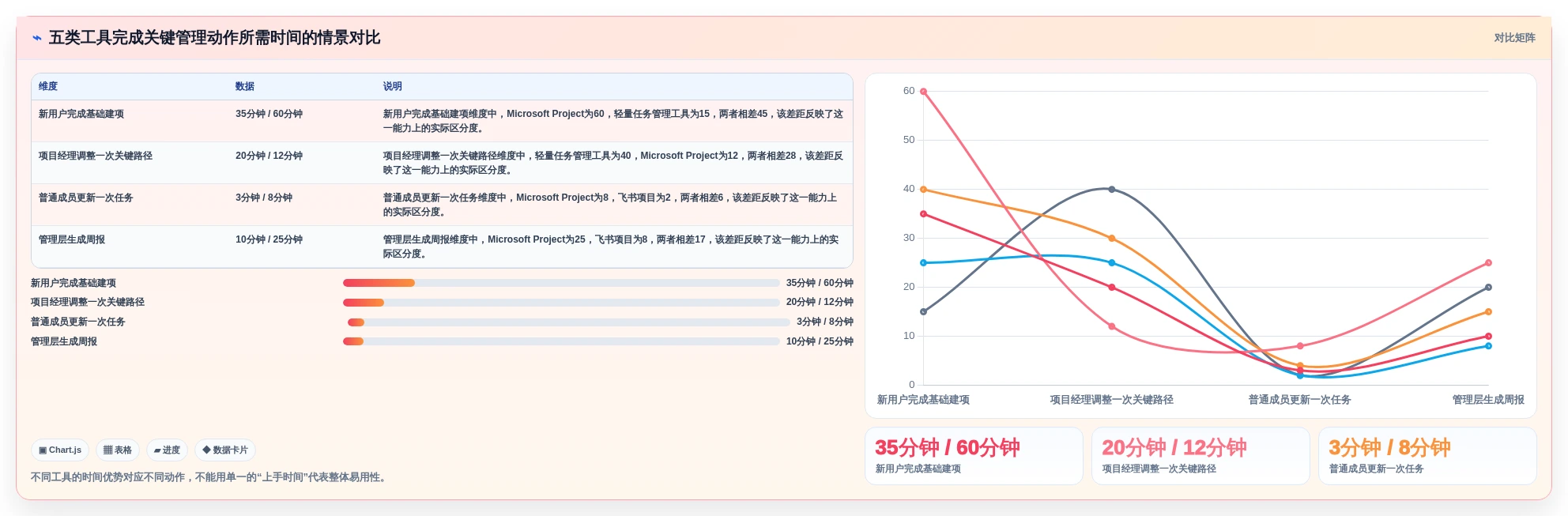Click the red point at 20 on second category
The image size is (1568, 516).
tap(1112, 288)
